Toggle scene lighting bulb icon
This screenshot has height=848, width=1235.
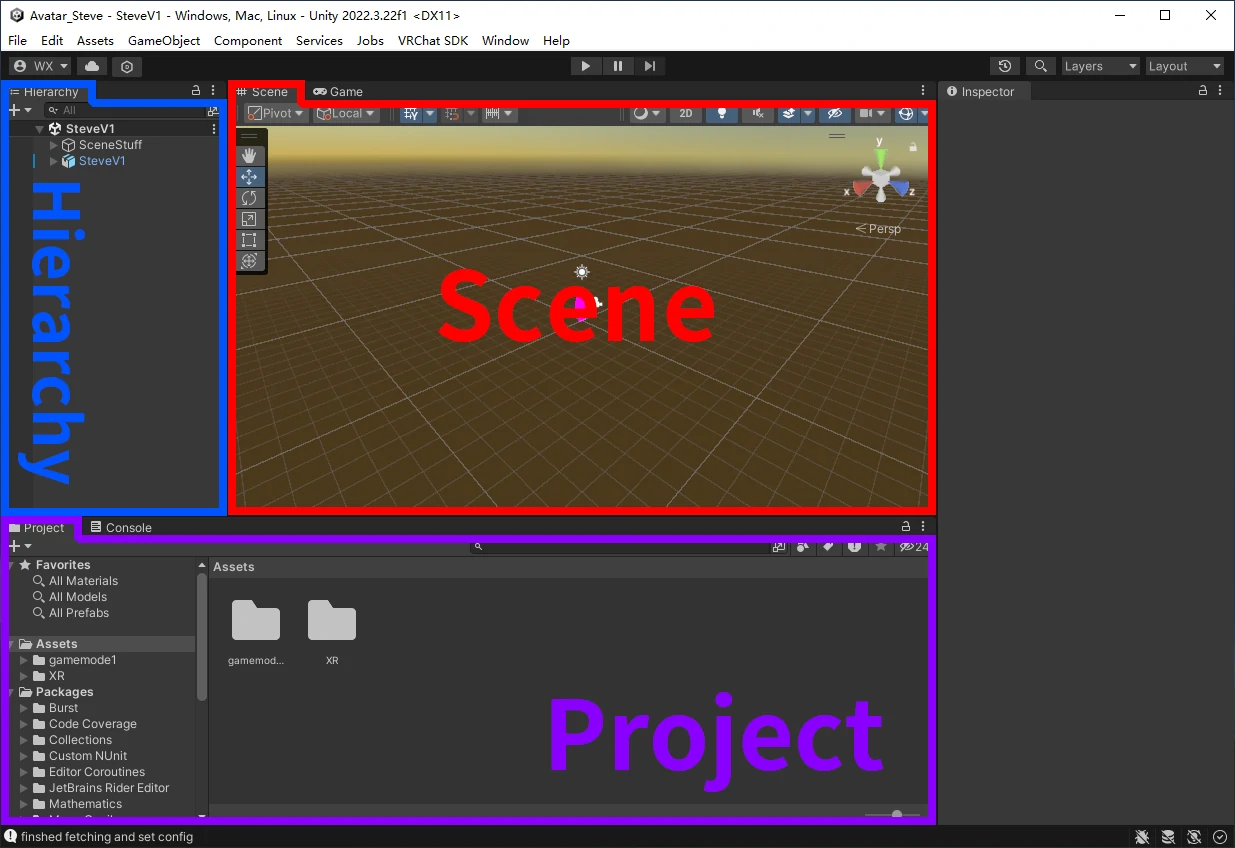[x=721, y=113]
